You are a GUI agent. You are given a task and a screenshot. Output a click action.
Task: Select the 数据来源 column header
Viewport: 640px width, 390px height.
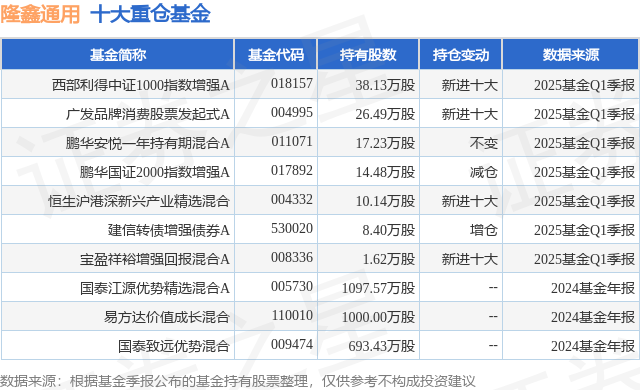(571, 55)
